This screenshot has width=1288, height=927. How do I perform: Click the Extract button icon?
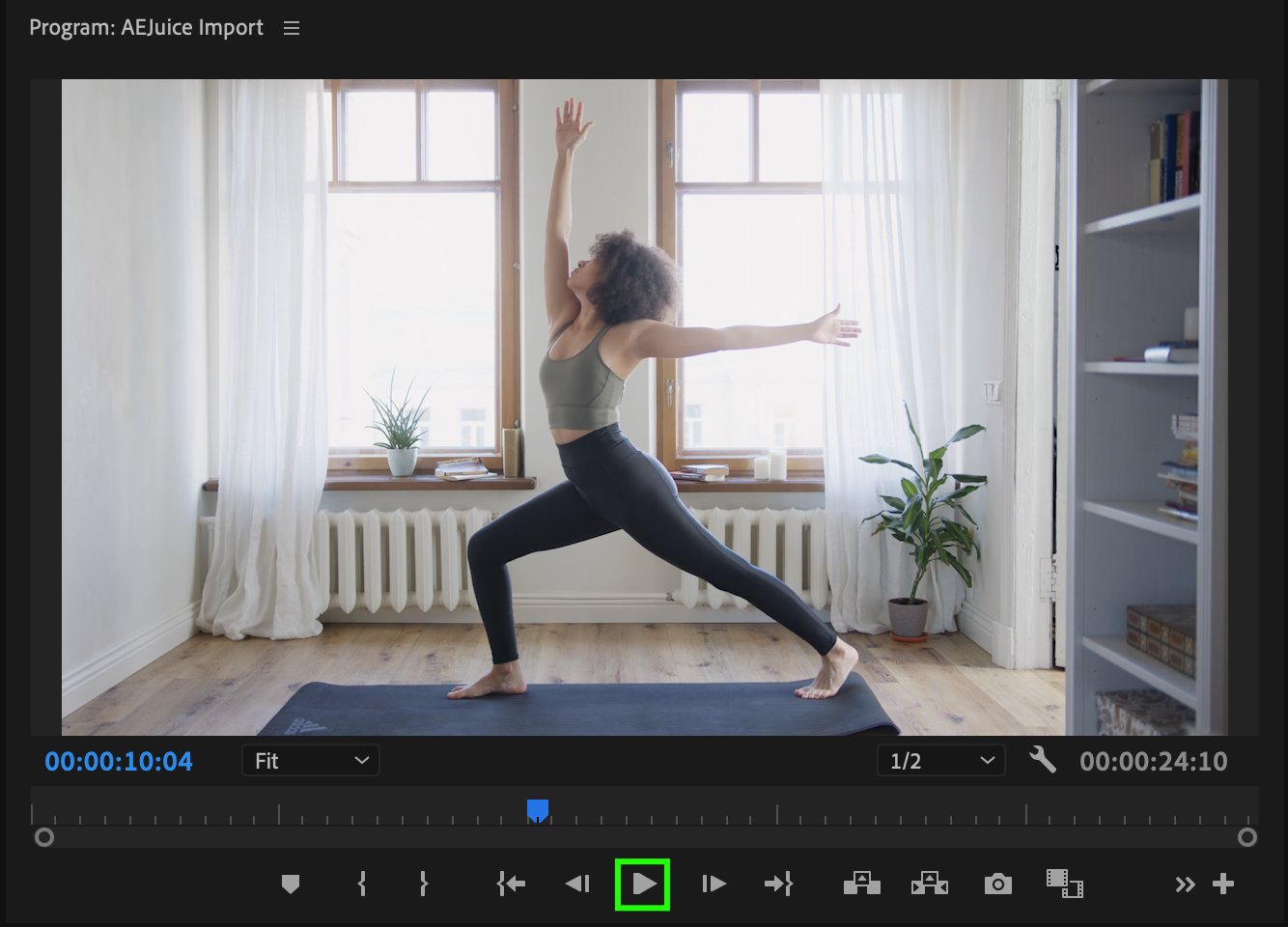(x=929, y=884)
